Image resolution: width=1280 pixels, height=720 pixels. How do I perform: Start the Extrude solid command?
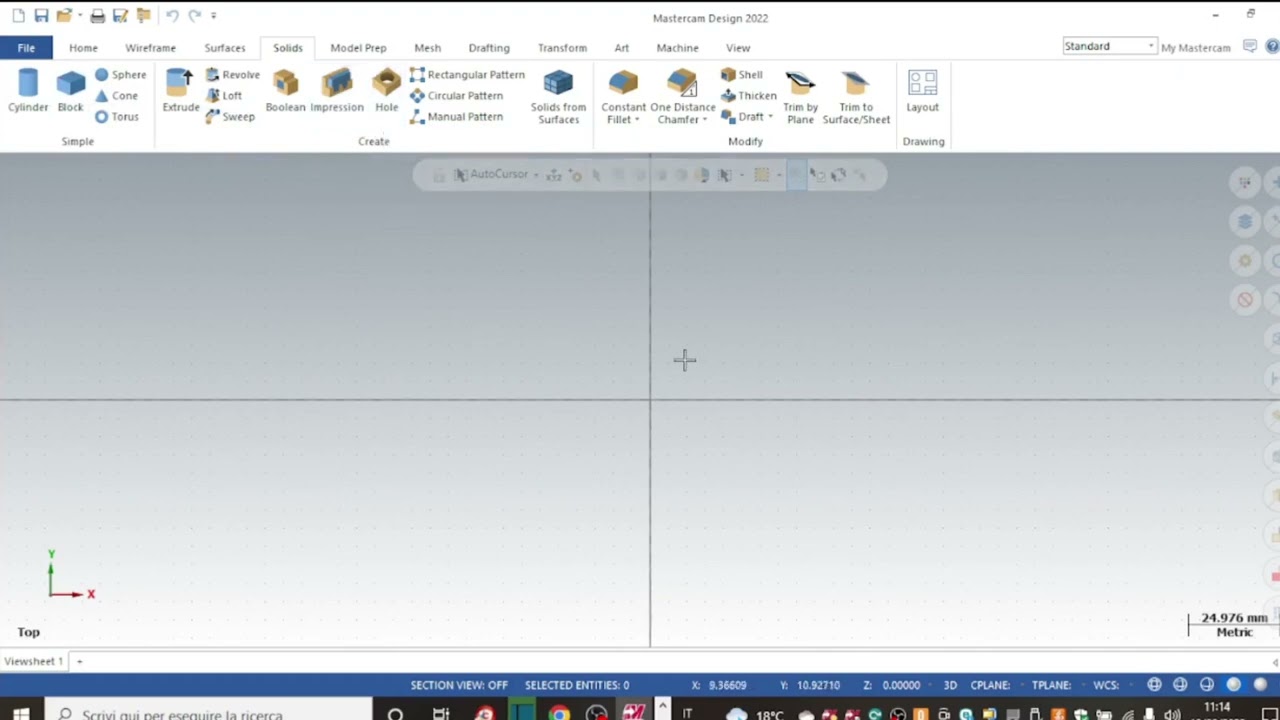click(181, 91)
